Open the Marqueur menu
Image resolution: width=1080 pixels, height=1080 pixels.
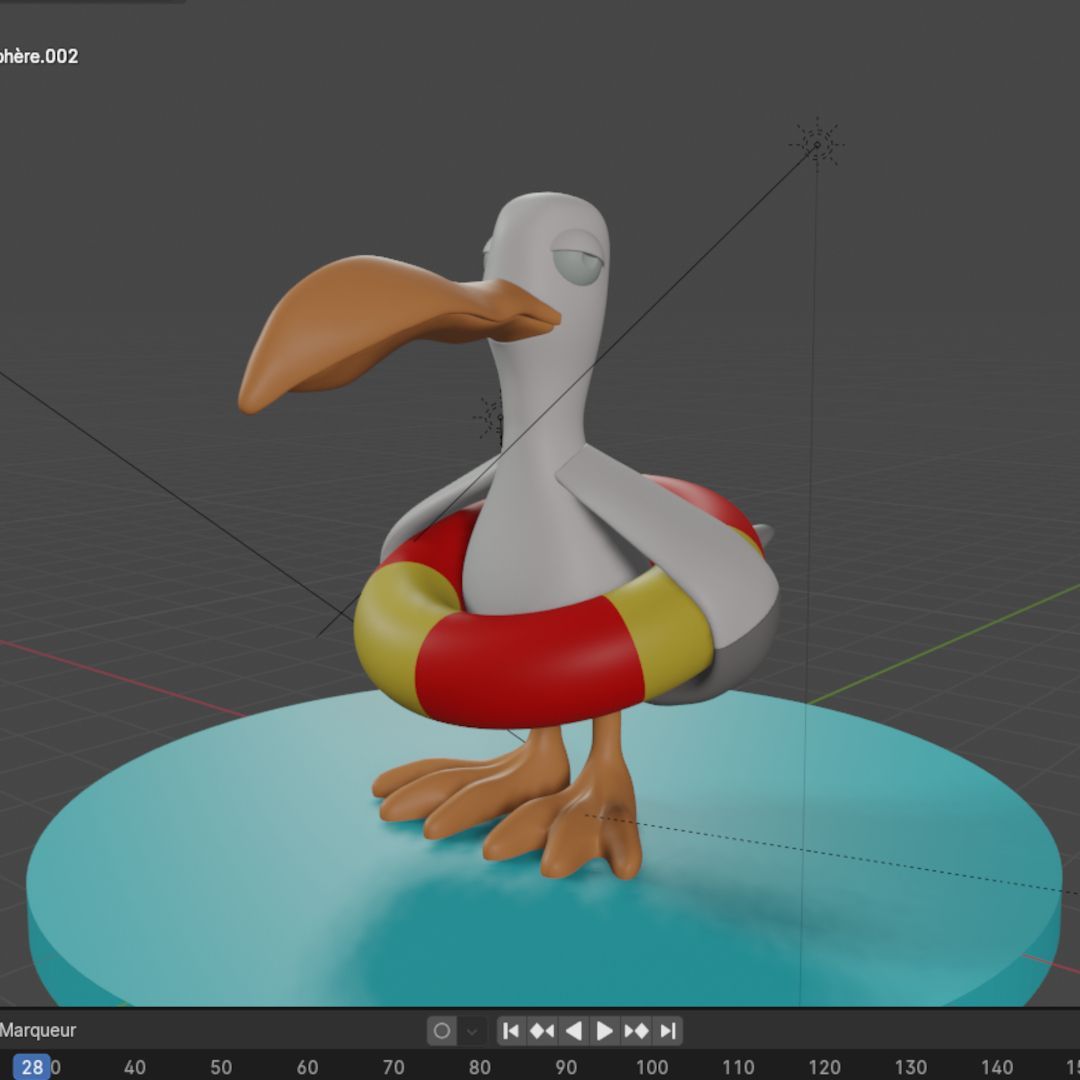coord(38,1030)
